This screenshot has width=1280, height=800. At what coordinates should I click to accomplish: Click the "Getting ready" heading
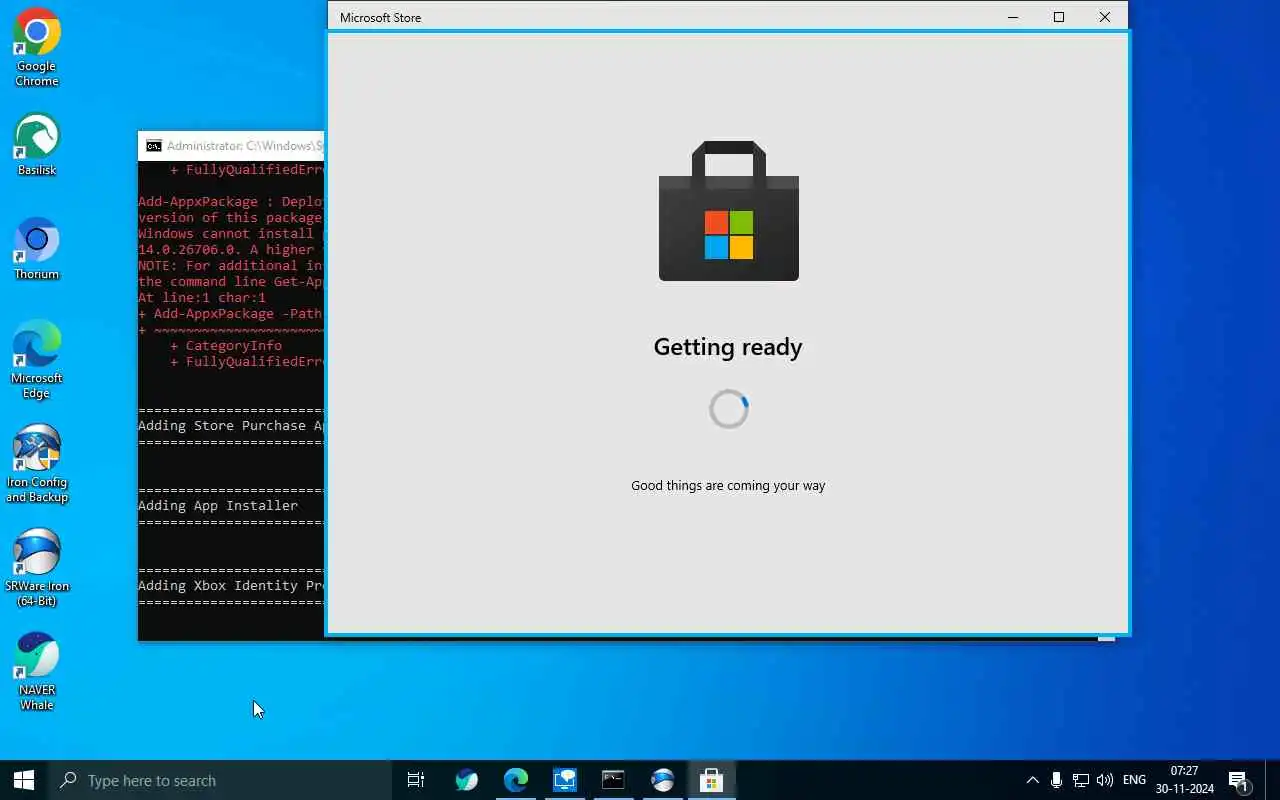click(728, 347)
